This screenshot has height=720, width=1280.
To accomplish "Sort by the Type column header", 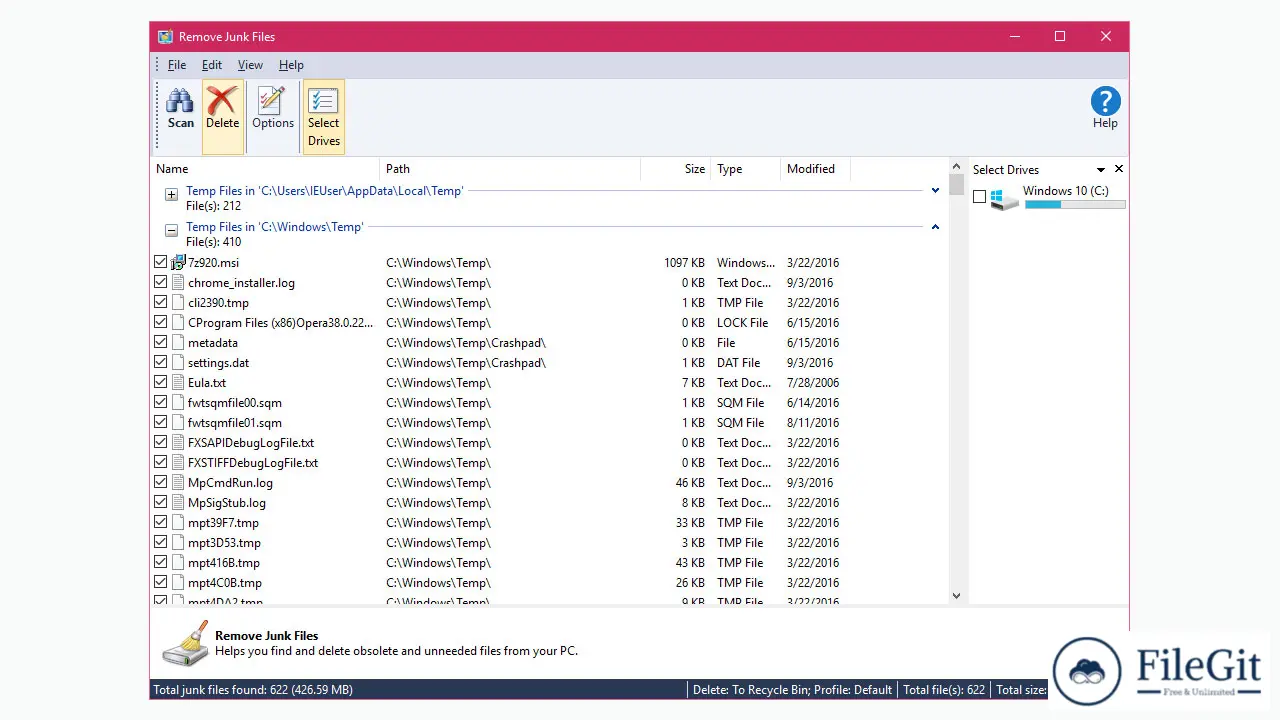I will coord(745,169).
